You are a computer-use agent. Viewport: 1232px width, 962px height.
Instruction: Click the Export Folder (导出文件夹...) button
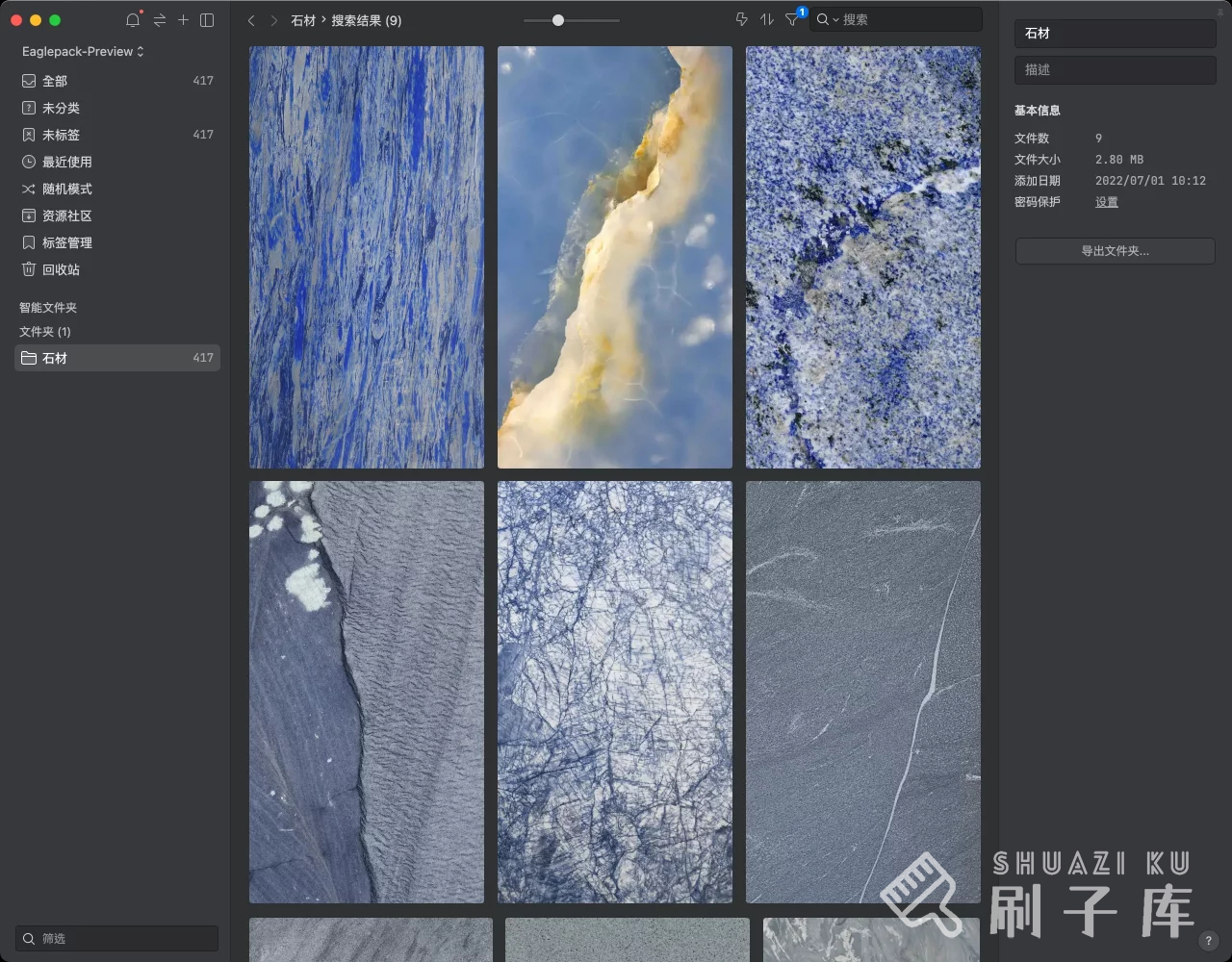(x=1115, y=251)
